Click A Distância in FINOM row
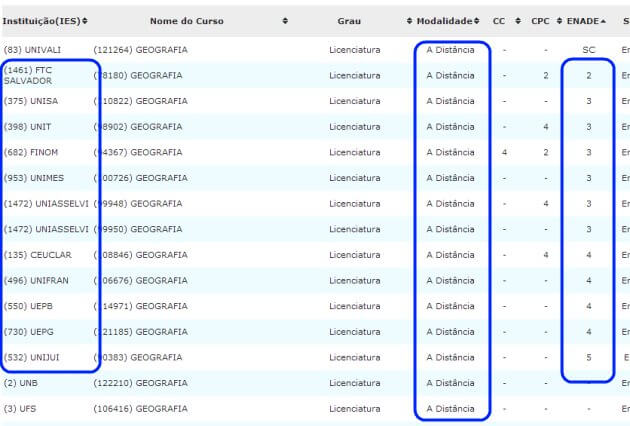Viewport: 630px width, 426px height. click(x=450, y=152)
